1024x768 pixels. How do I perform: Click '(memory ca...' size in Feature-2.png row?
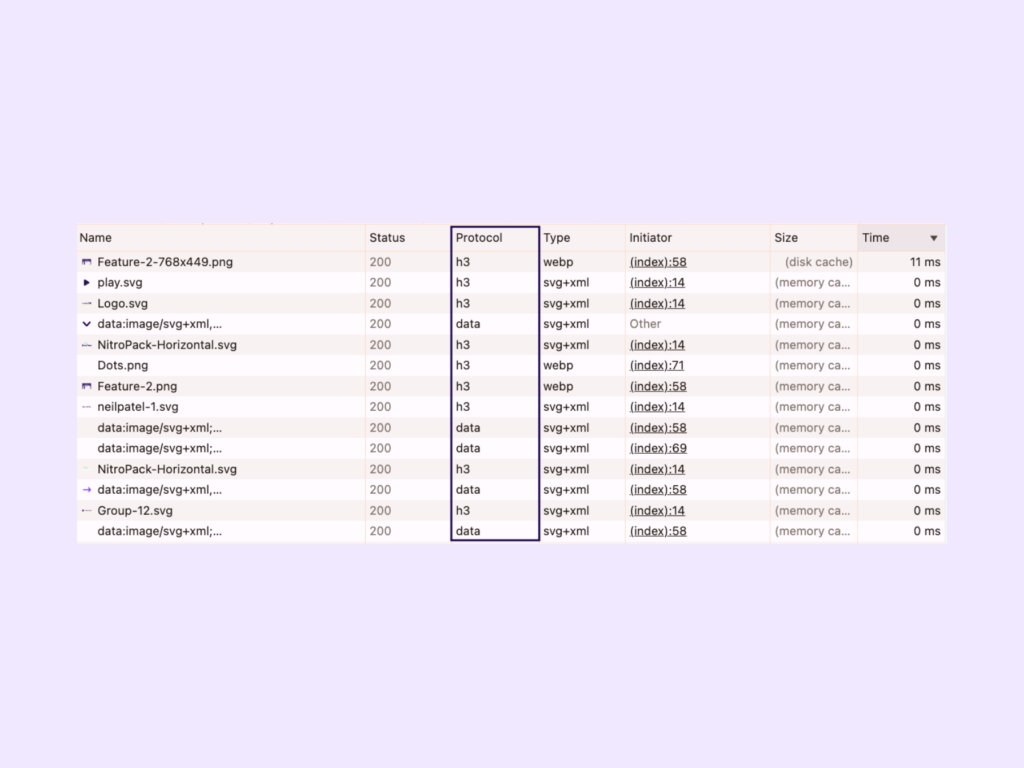(x=812, y=387)
